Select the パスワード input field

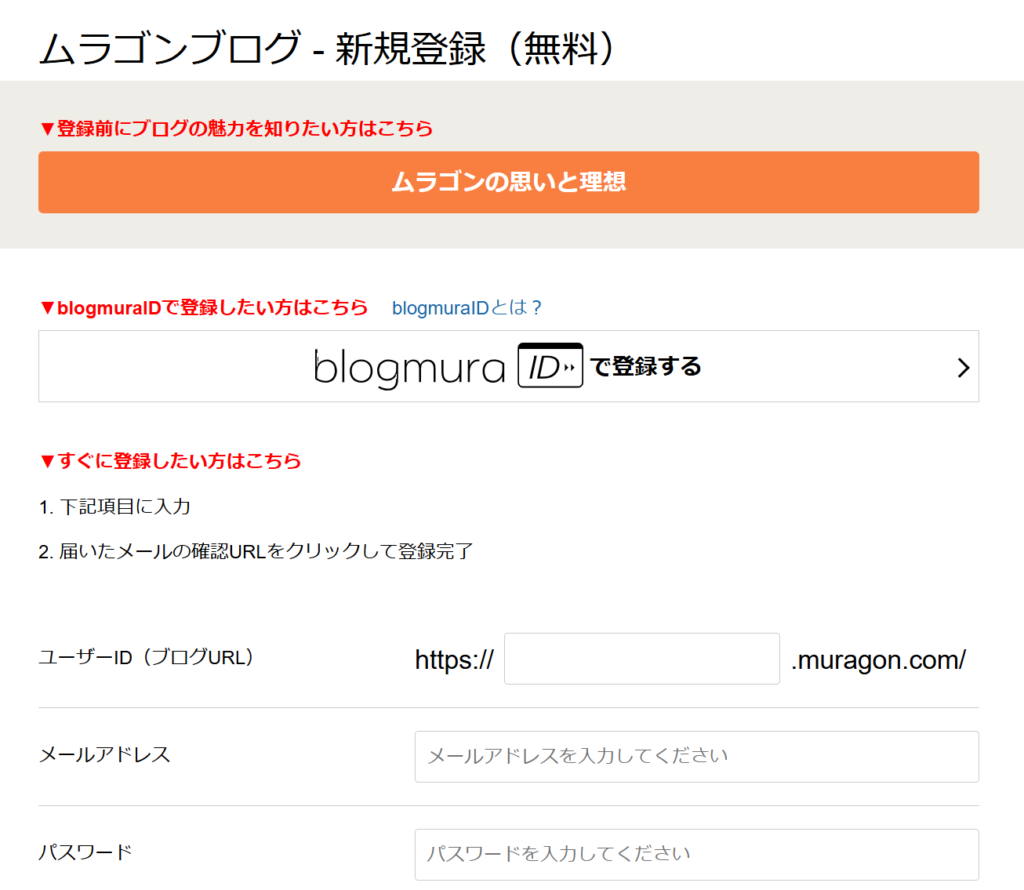[x=696, y=854]
